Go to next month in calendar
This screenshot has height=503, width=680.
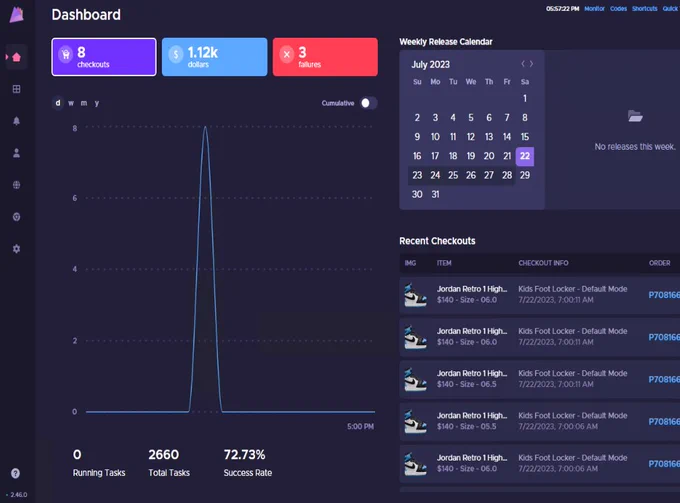coord(531,64)
